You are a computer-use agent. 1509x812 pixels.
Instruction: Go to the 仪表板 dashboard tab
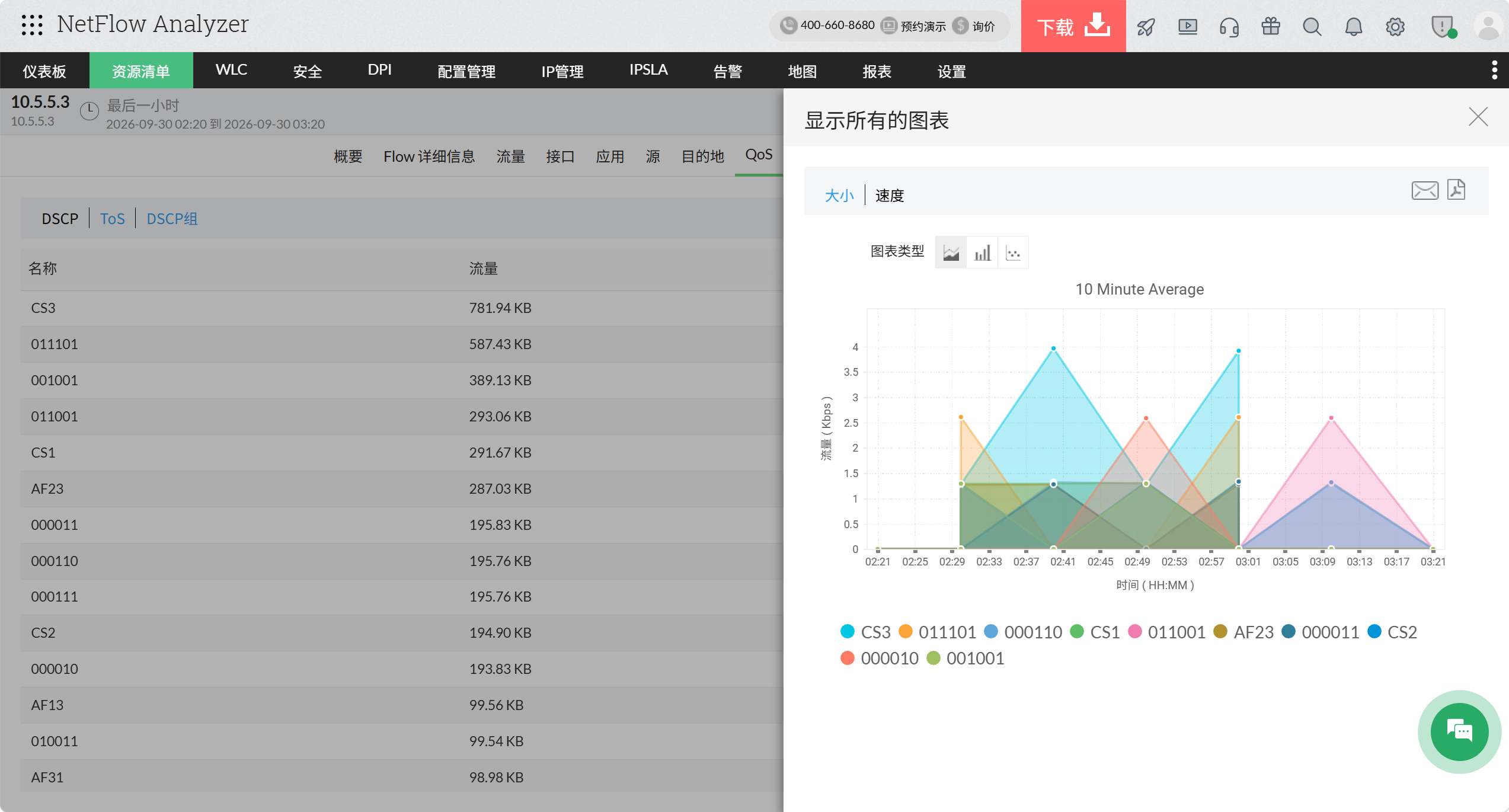pos(44,71)
